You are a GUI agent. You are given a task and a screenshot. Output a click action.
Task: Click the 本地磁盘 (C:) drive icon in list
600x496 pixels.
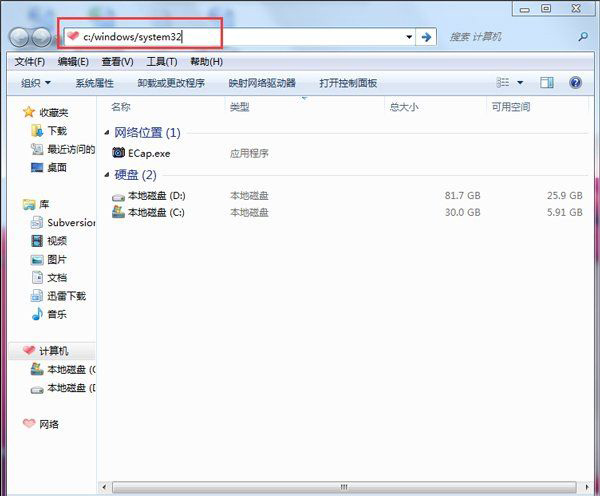pyautogui.click(x=118, y=212)
